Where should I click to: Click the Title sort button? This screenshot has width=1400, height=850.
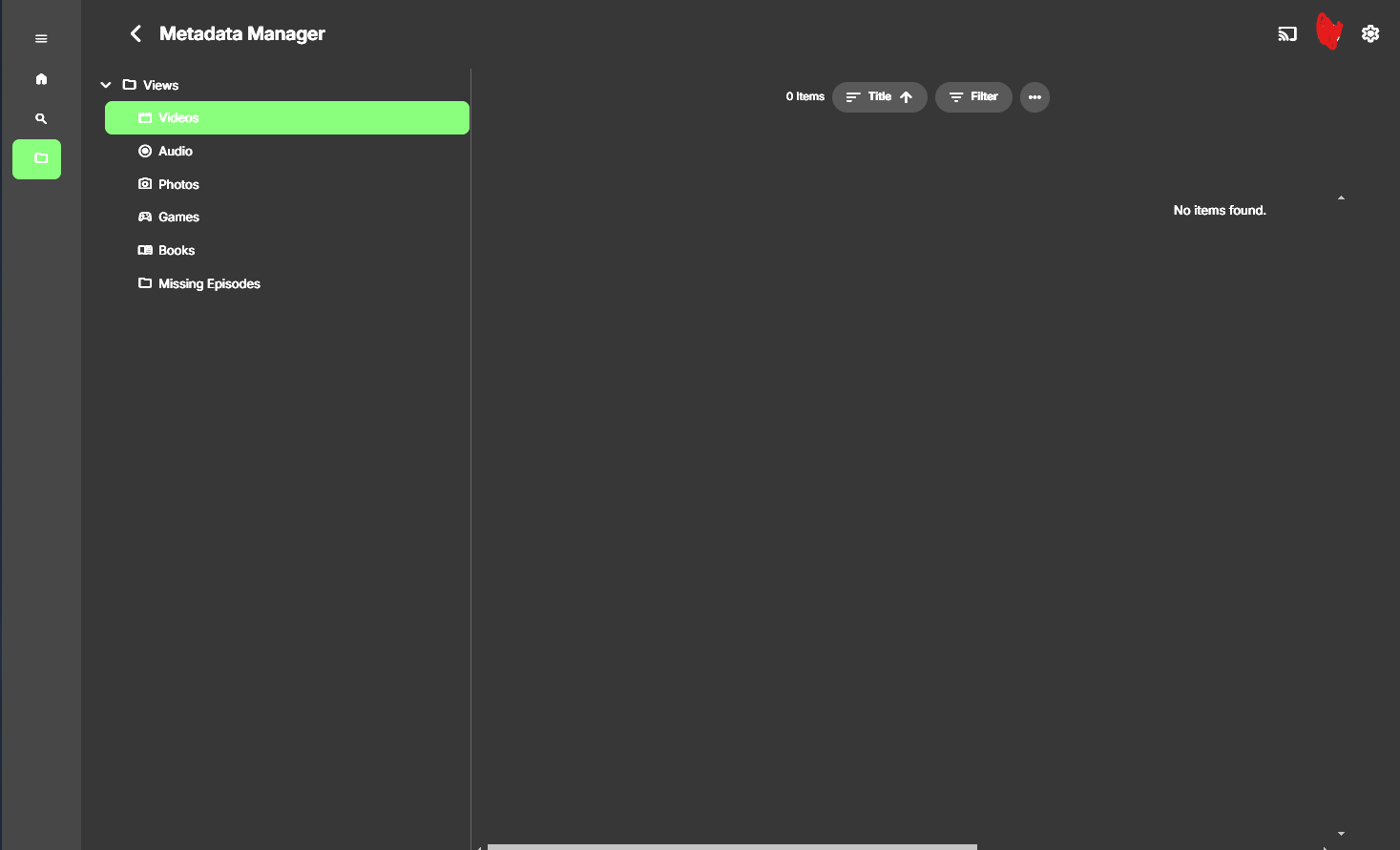[x=870, y=96]
